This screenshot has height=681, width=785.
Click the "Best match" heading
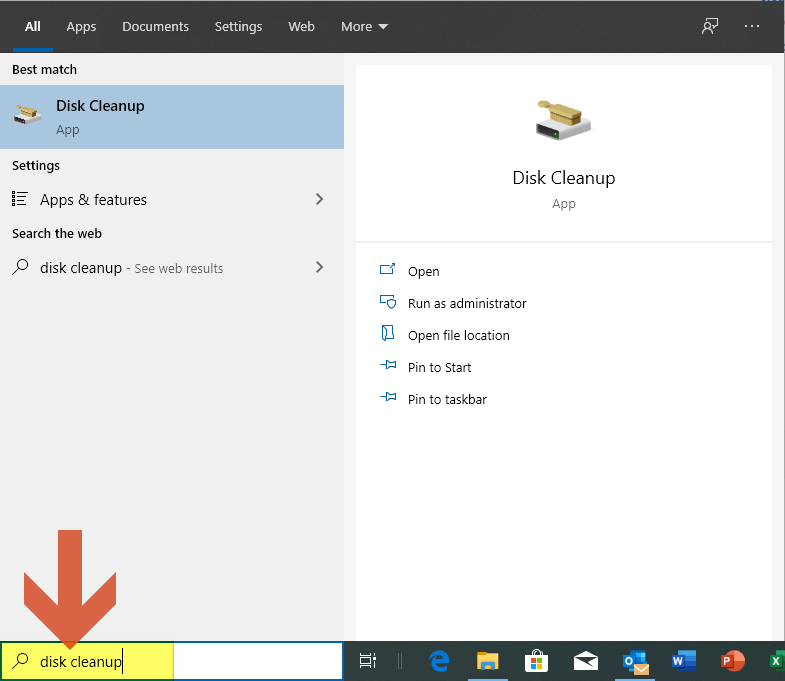pyautogui.click(x=45, y=70)
